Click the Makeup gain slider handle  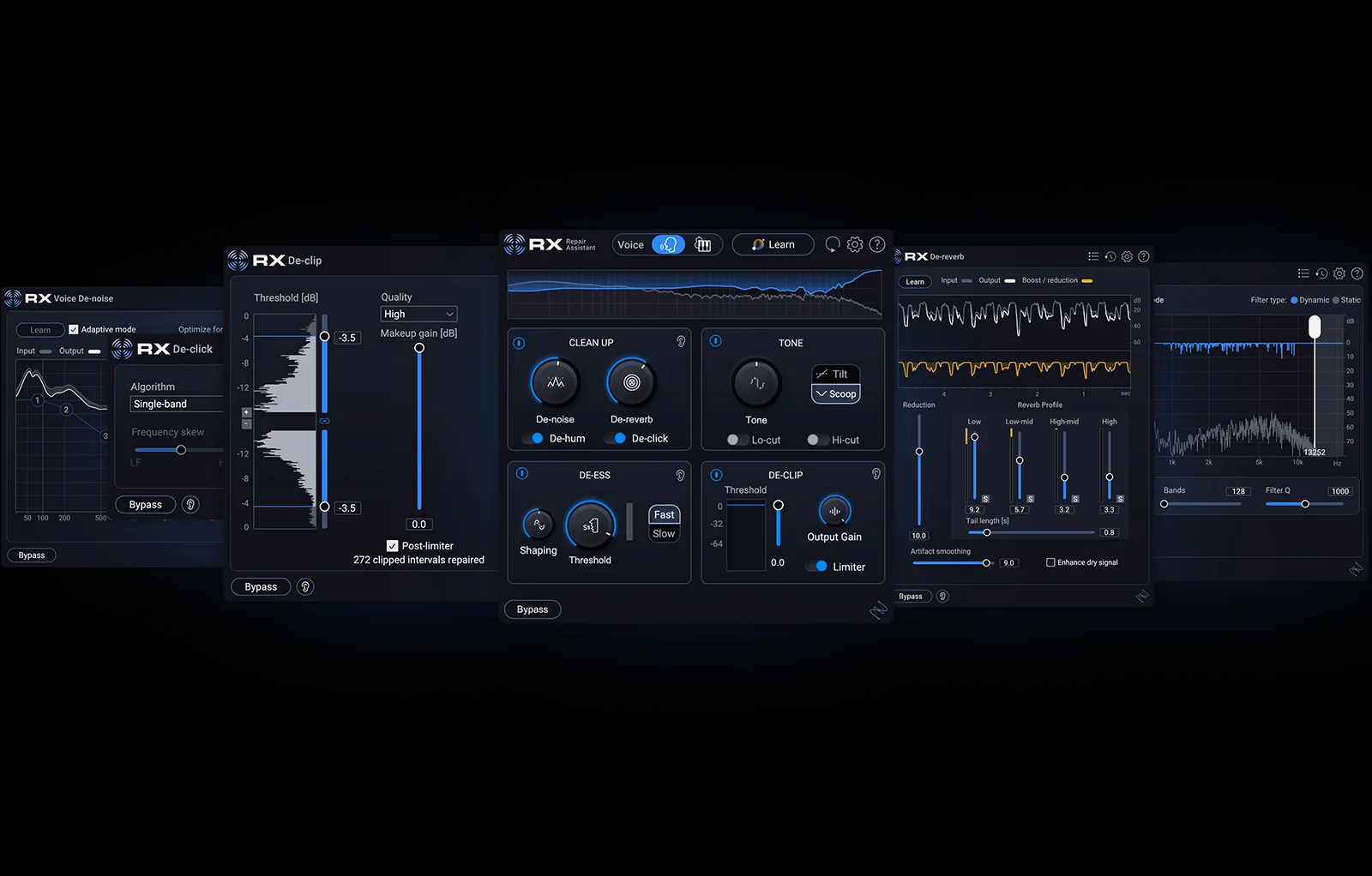coord(419,348)
